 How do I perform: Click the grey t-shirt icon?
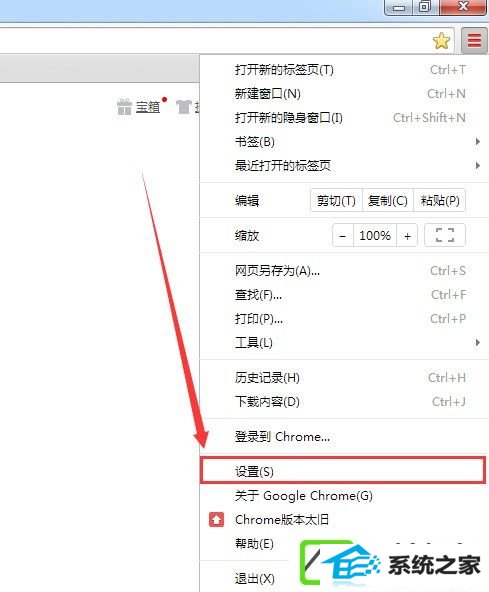tap(184, 107)
